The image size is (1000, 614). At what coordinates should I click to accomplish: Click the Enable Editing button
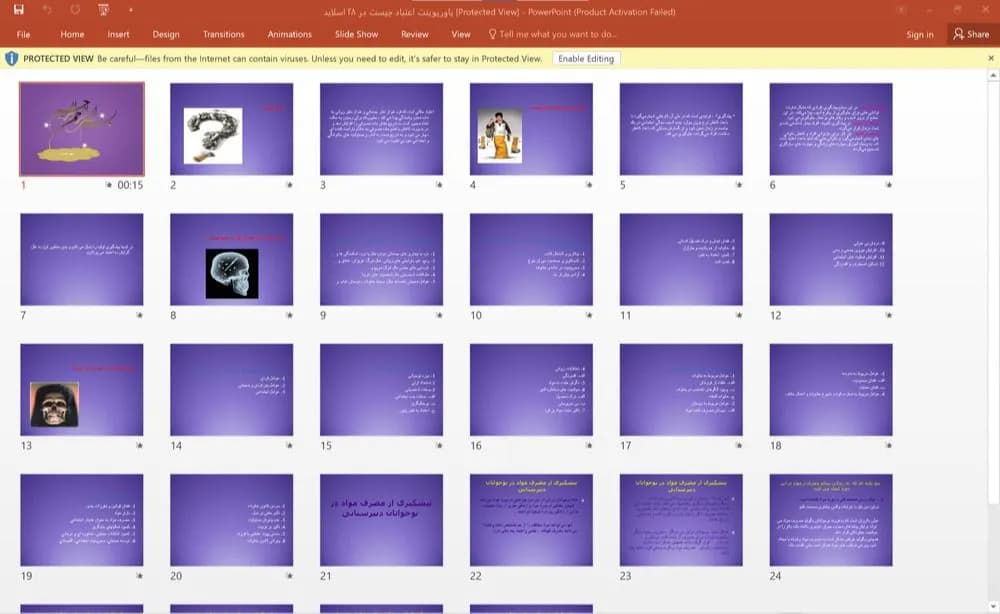[586, 59]
